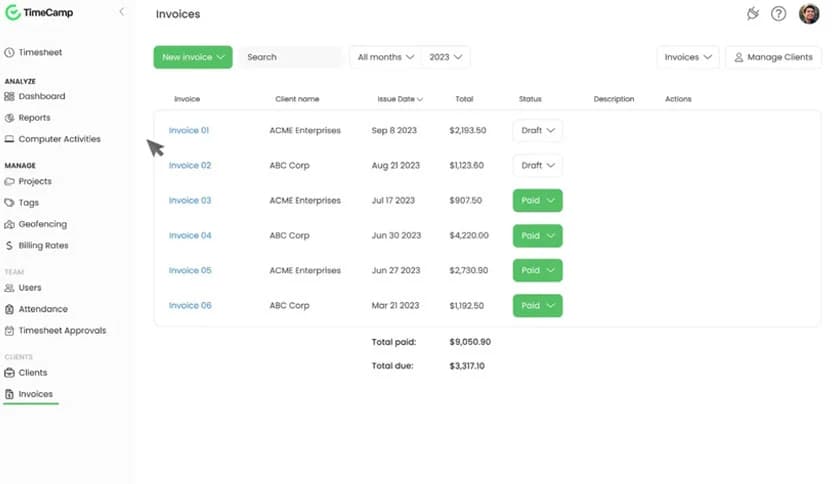
Task: Collapse the sidebar with the arrow icon
Action: [x=122, y=12]
